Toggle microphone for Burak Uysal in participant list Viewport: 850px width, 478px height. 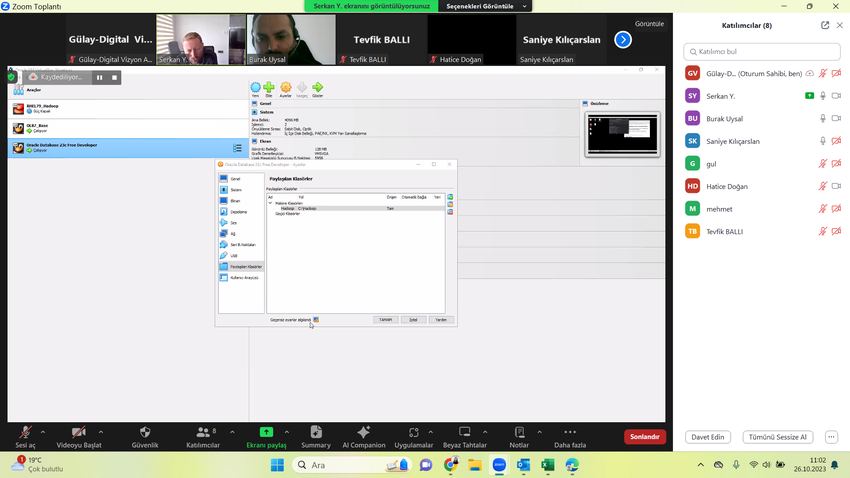click(822, 118)
